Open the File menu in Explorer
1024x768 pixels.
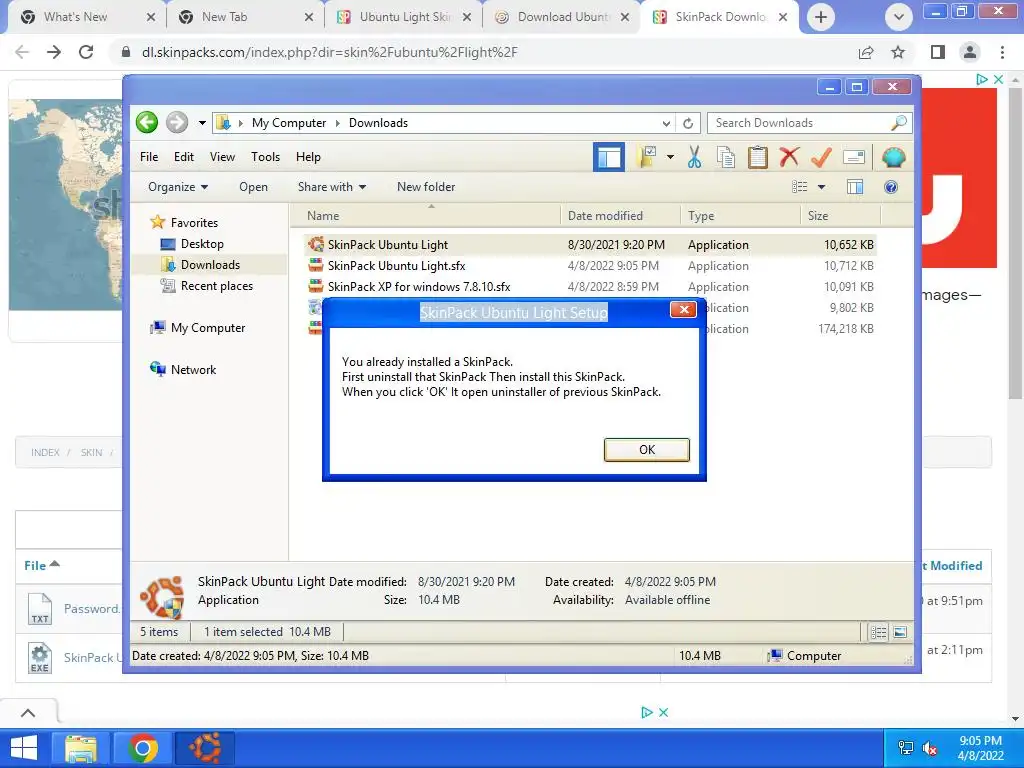click(149, 157)
